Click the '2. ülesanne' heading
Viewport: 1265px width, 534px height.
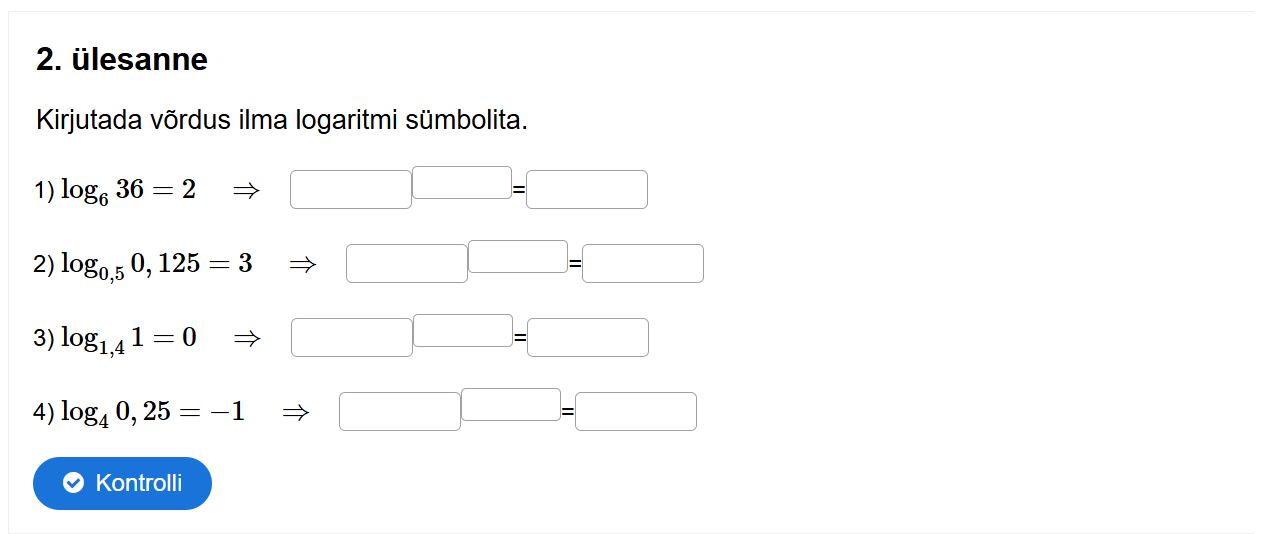coord(122,60)
